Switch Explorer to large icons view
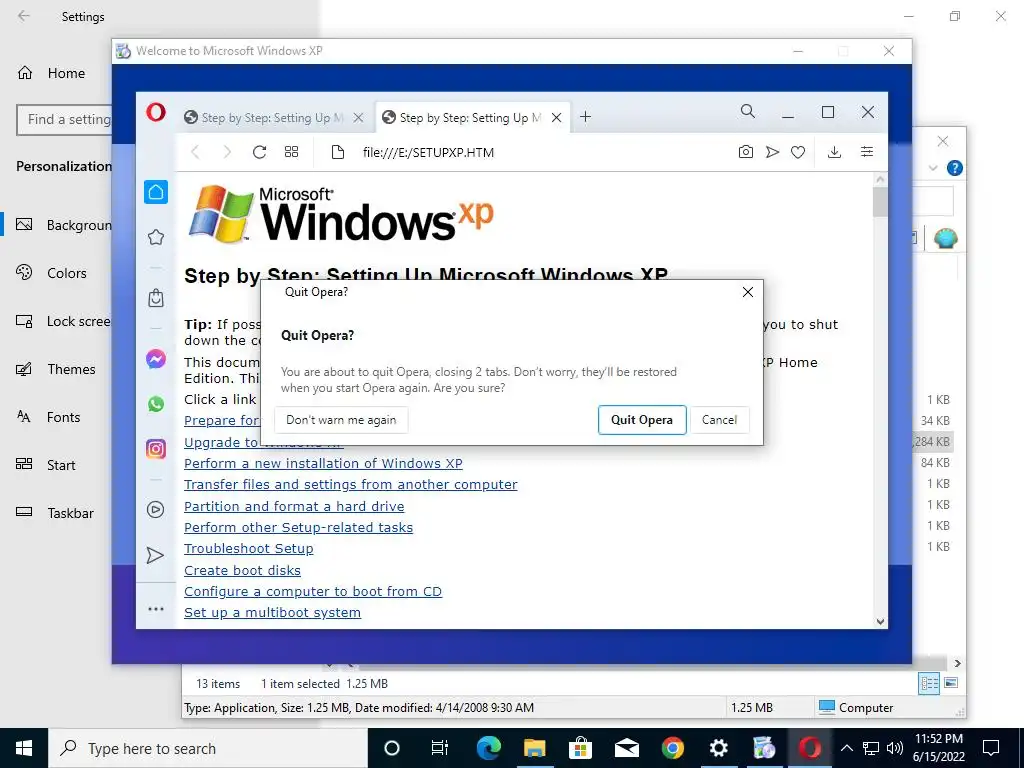This screenshot has height=768, width=1024. 952,683
